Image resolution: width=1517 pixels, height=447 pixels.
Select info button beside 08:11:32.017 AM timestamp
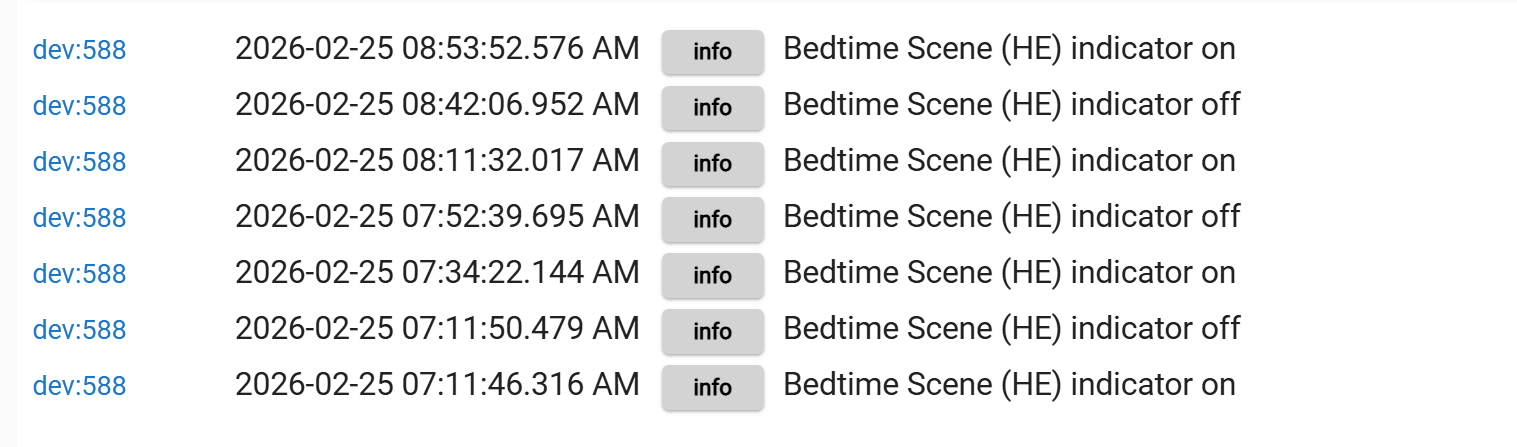point(712,163)
